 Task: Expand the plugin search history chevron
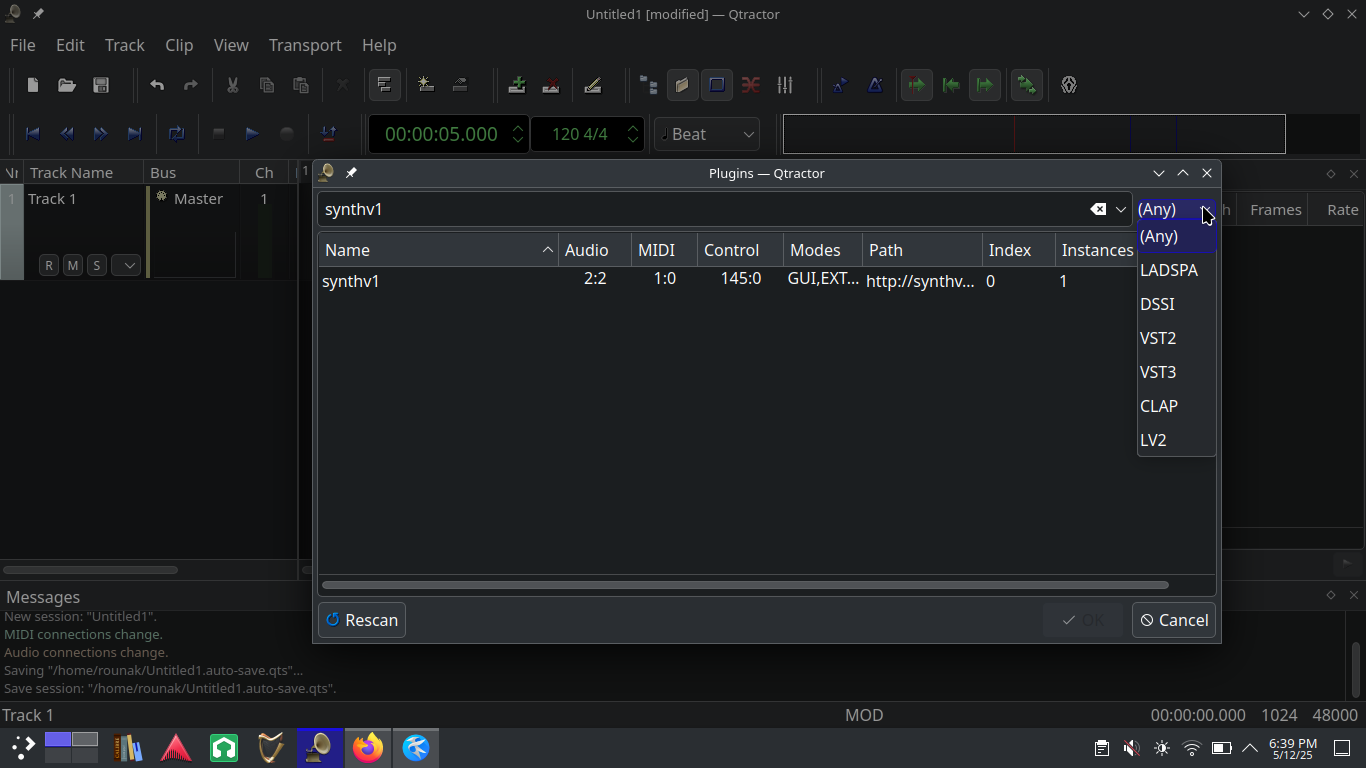1120,209
